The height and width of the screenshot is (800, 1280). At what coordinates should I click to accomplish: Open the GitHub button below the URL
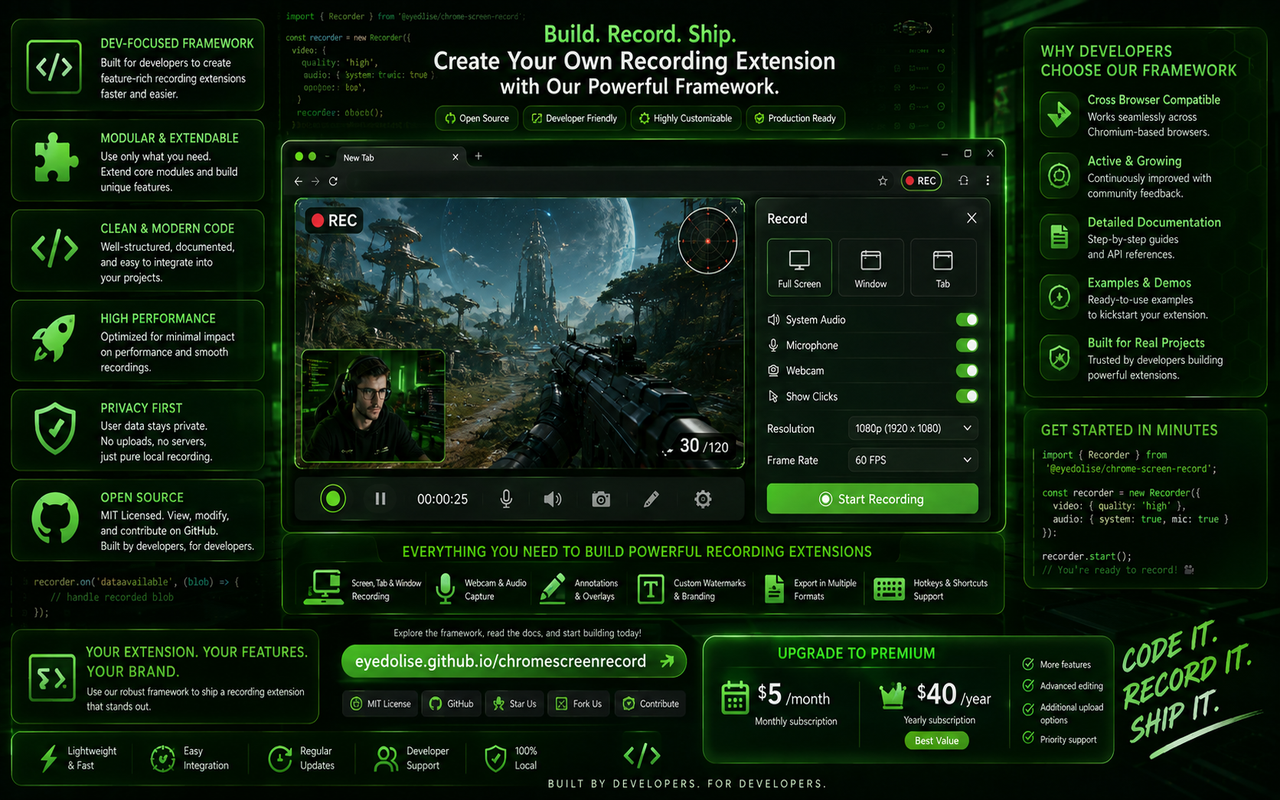pos(451,704)
